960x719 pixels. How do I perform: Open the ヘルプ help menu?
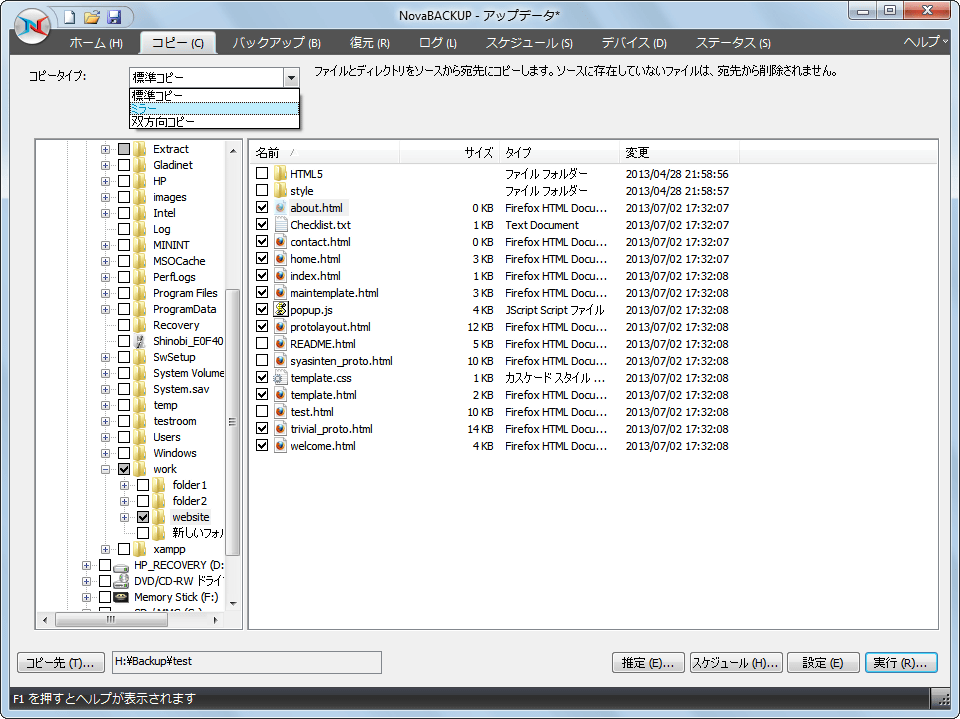pyautogui.click(x=924, y=42)
